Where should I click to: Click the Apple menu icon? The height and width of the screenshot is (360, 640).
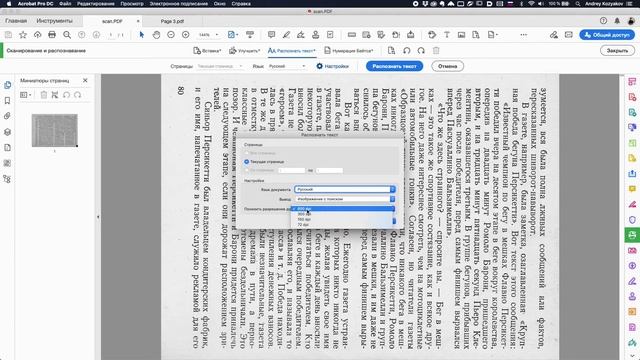8,4
